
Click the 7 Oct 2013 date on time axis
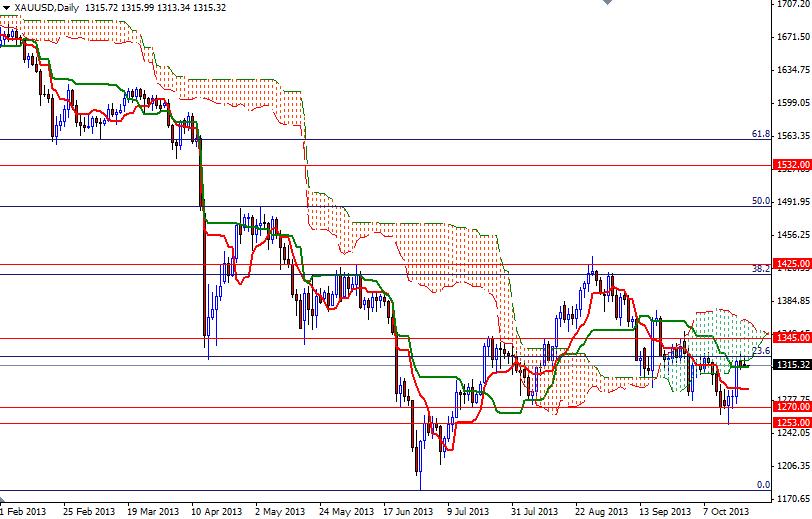coord(726,511)
